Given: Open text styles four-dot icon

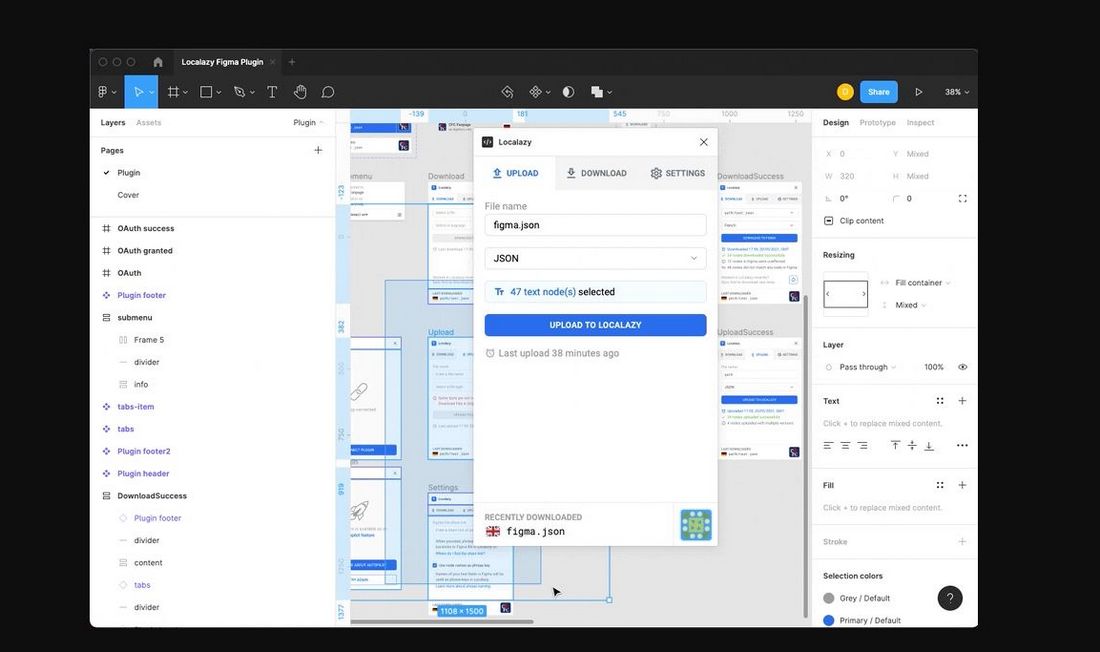Looking at the screenshot, I should coord(940,401).
